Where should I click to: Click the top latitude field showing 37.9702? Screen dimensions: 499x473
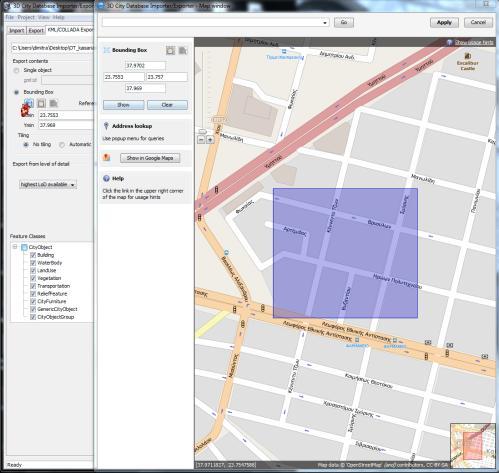point(145,66)
